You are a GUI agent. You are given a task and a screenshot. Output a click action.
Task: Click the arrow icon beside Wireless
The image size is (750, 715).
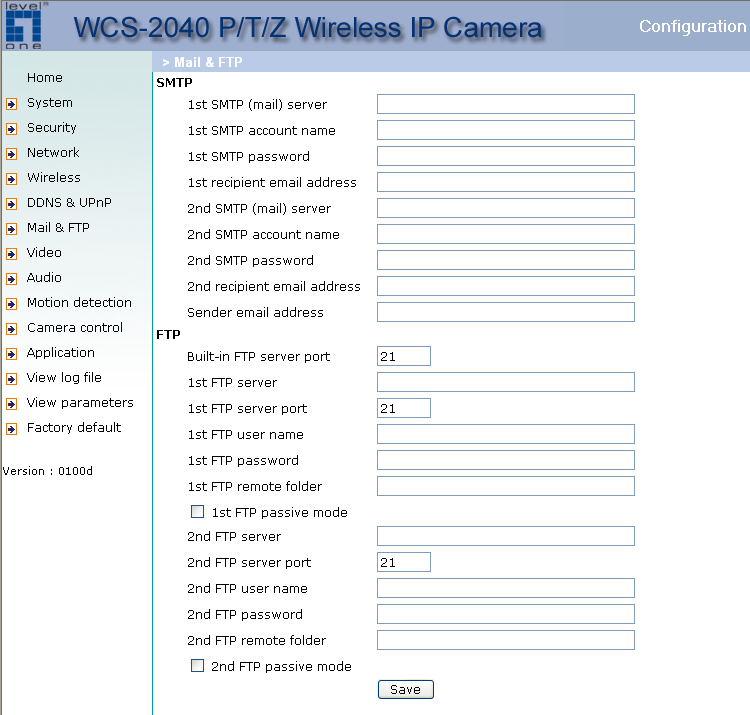[x=11, y=179]
